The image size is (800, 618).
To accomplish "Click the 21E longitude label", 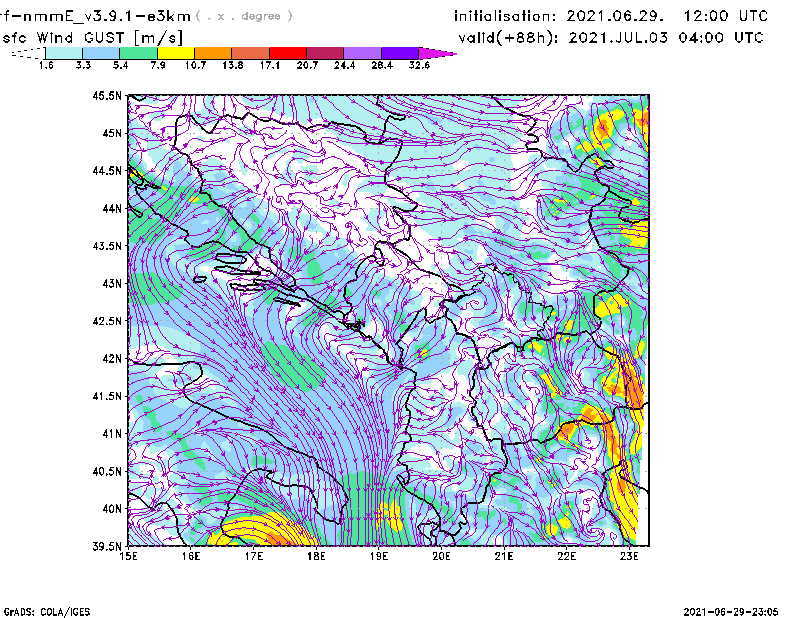I will point(504,556).
